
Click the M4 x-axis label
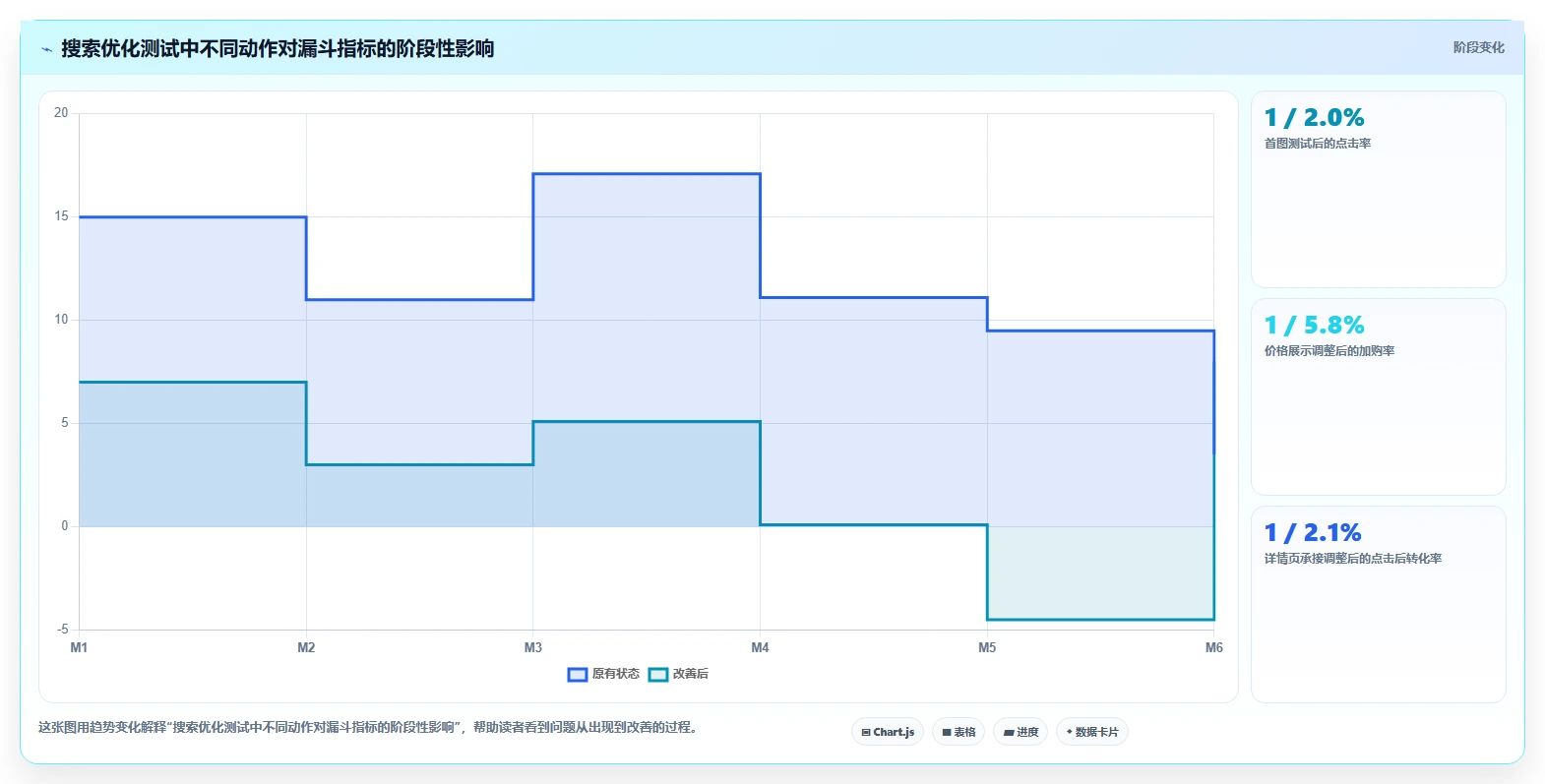[x=760, y=647]
